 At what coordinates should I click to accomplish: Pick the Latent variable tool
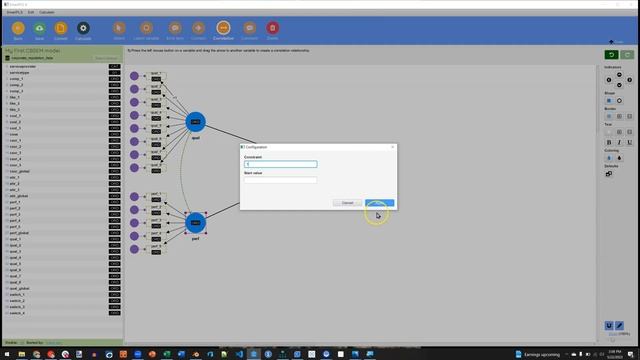tap(146, 28)
